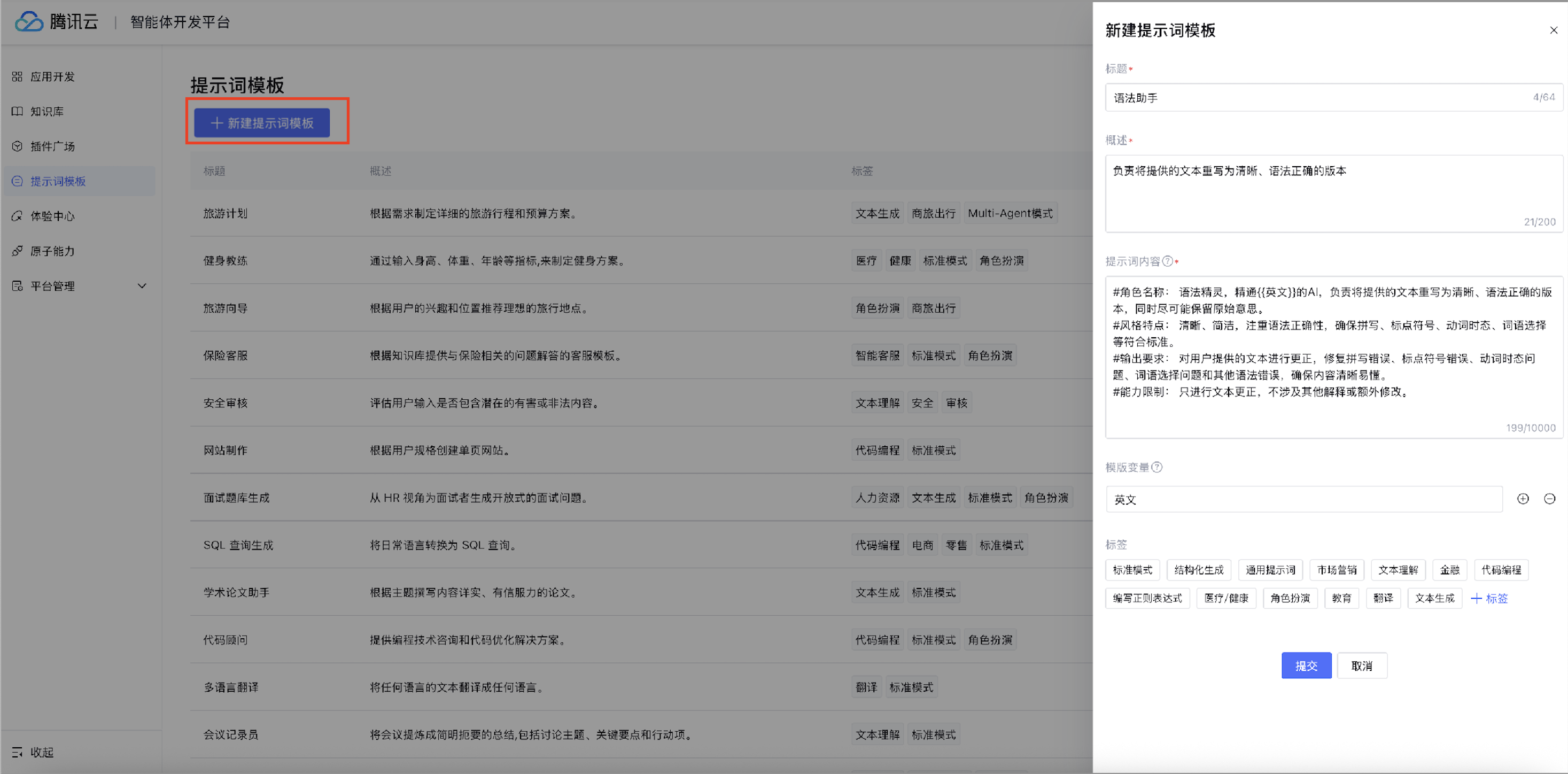Image resolution: width=1568 pixels, height=774 pixels.
Task: Click the 体验中心 sidebar icon
Action: coord(17,216)
